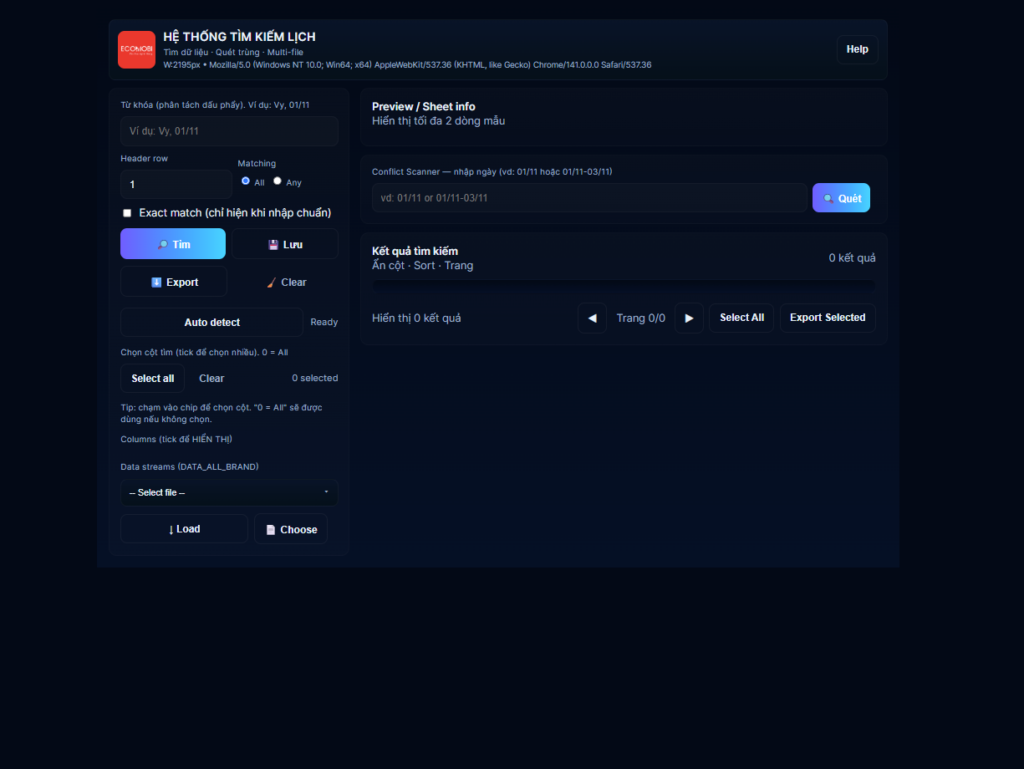
Task: Click the Lưu save button
Action: point(285,244)
